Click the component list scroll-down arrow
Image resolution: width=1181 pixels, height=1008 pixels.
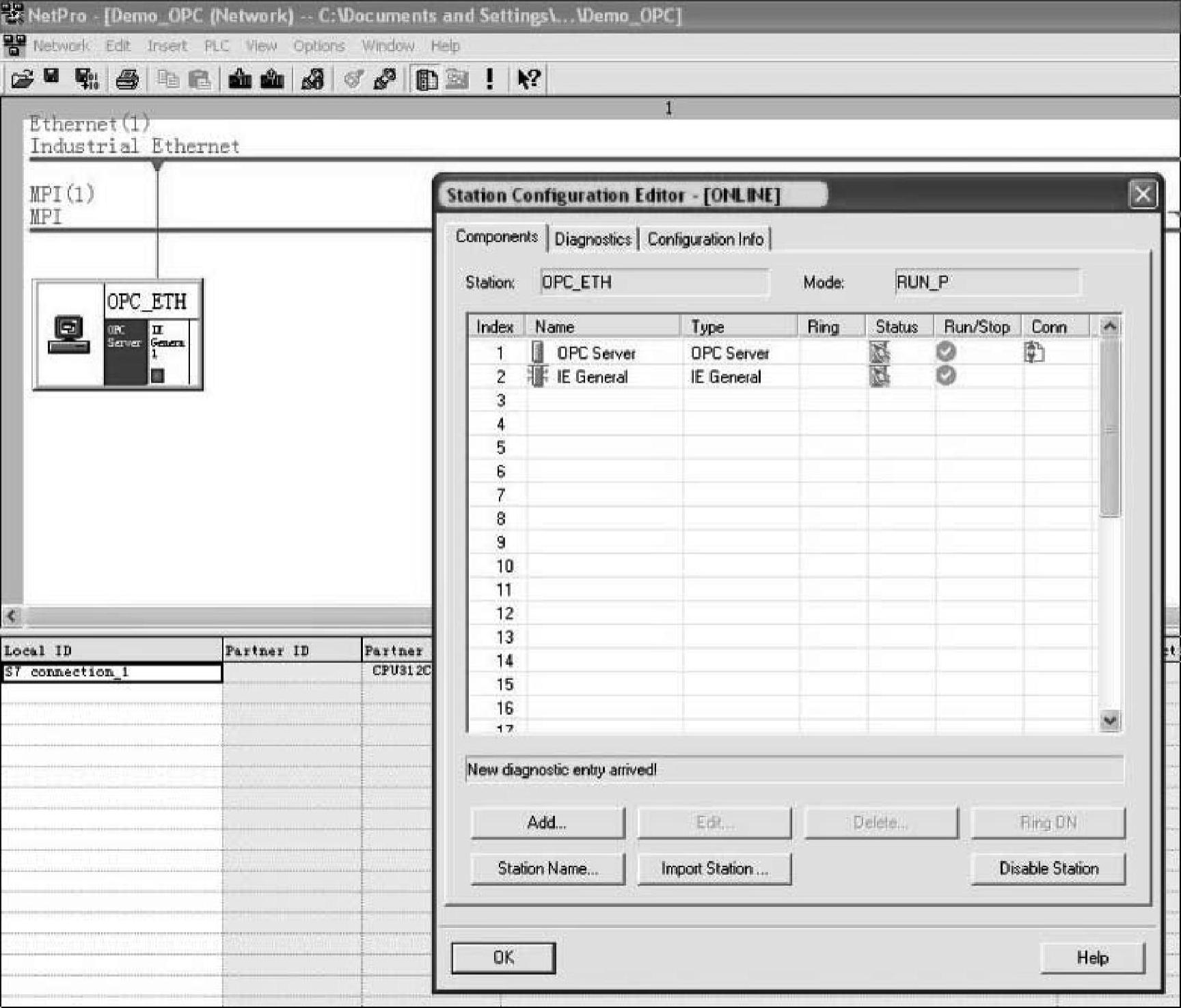1110,720
